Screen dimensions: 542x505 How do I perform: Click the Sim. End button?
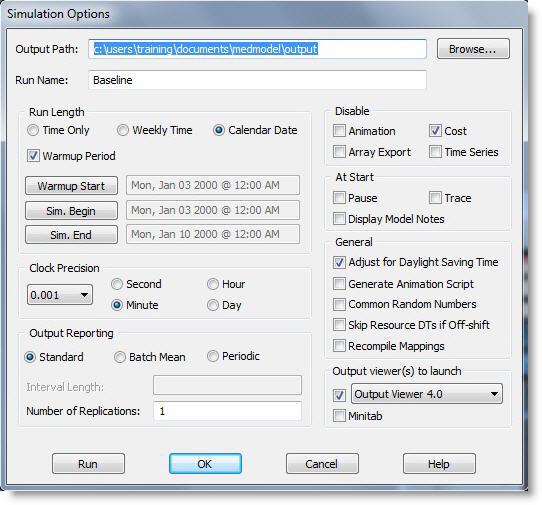(x=71, y=235)
